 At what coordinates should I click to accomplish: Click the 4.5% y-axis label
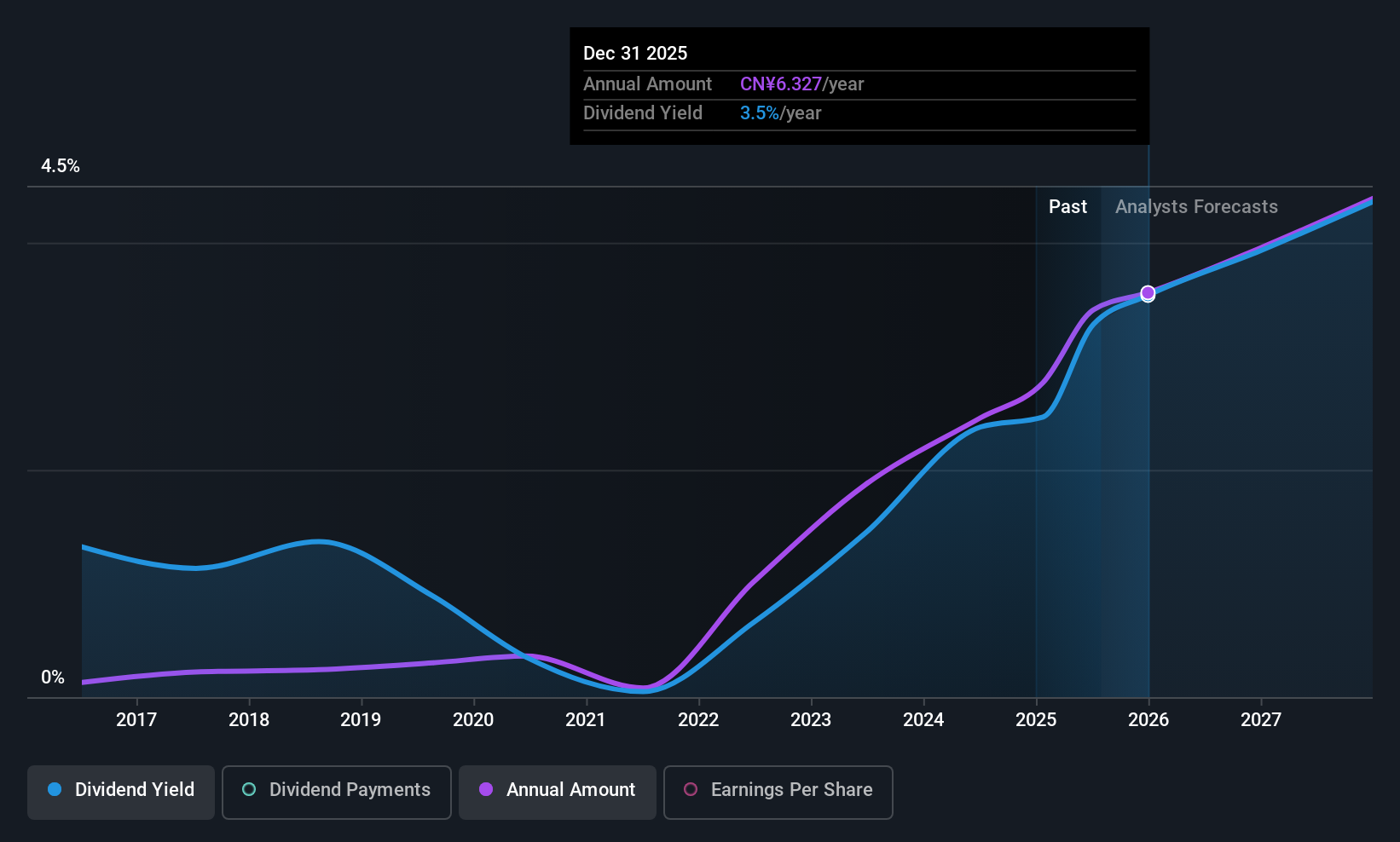(x=61, y=166)
